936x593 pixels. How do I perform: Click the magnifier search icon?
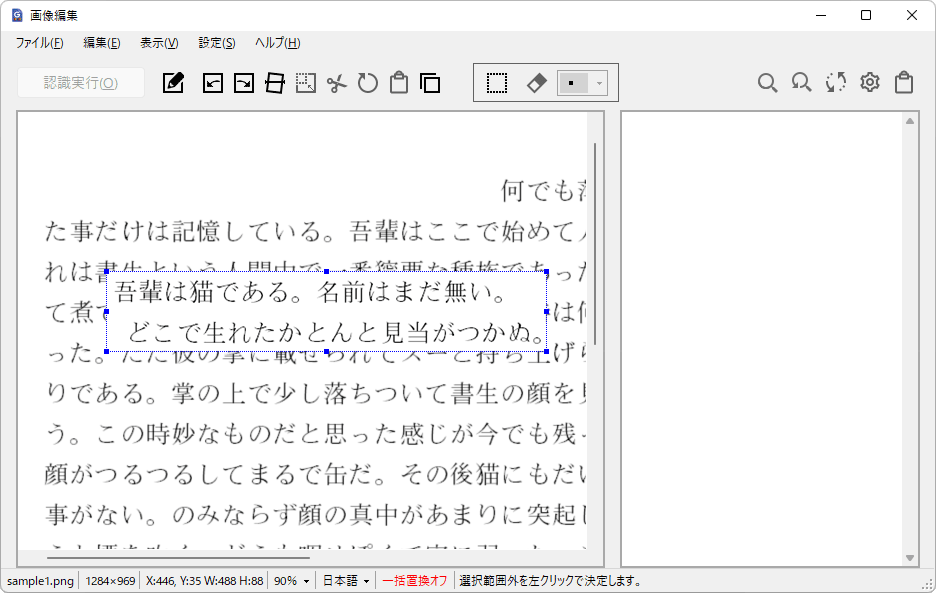(x=767, y=82)
